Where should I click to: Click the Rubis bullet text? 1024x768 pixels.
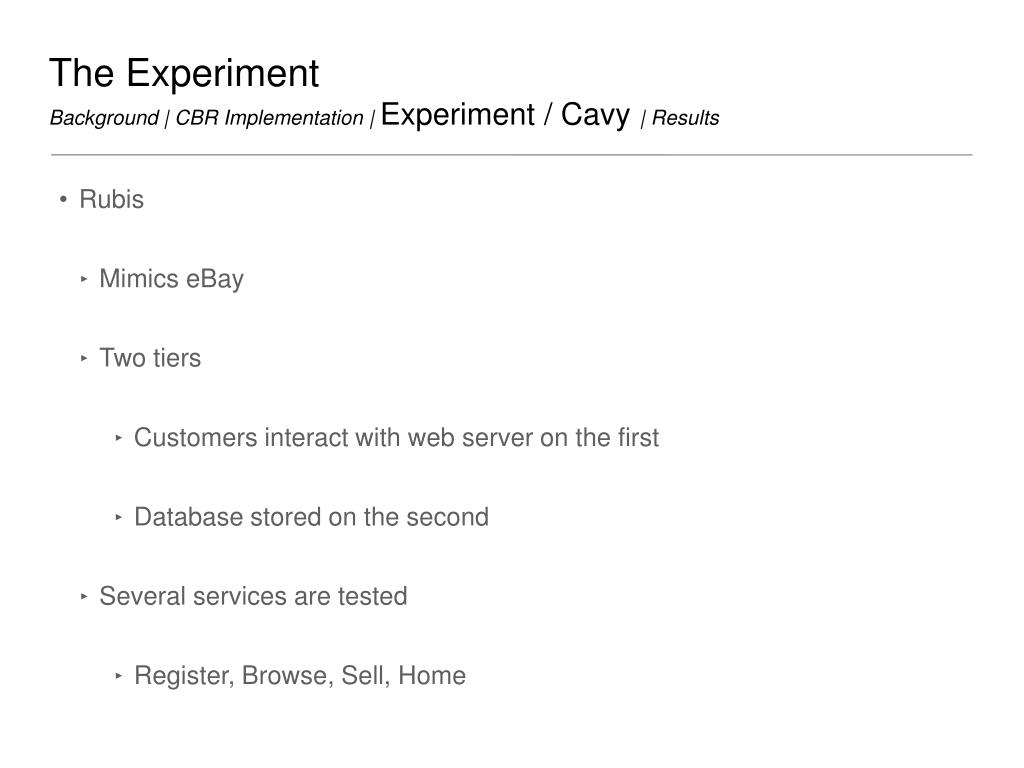coord(111,199)
